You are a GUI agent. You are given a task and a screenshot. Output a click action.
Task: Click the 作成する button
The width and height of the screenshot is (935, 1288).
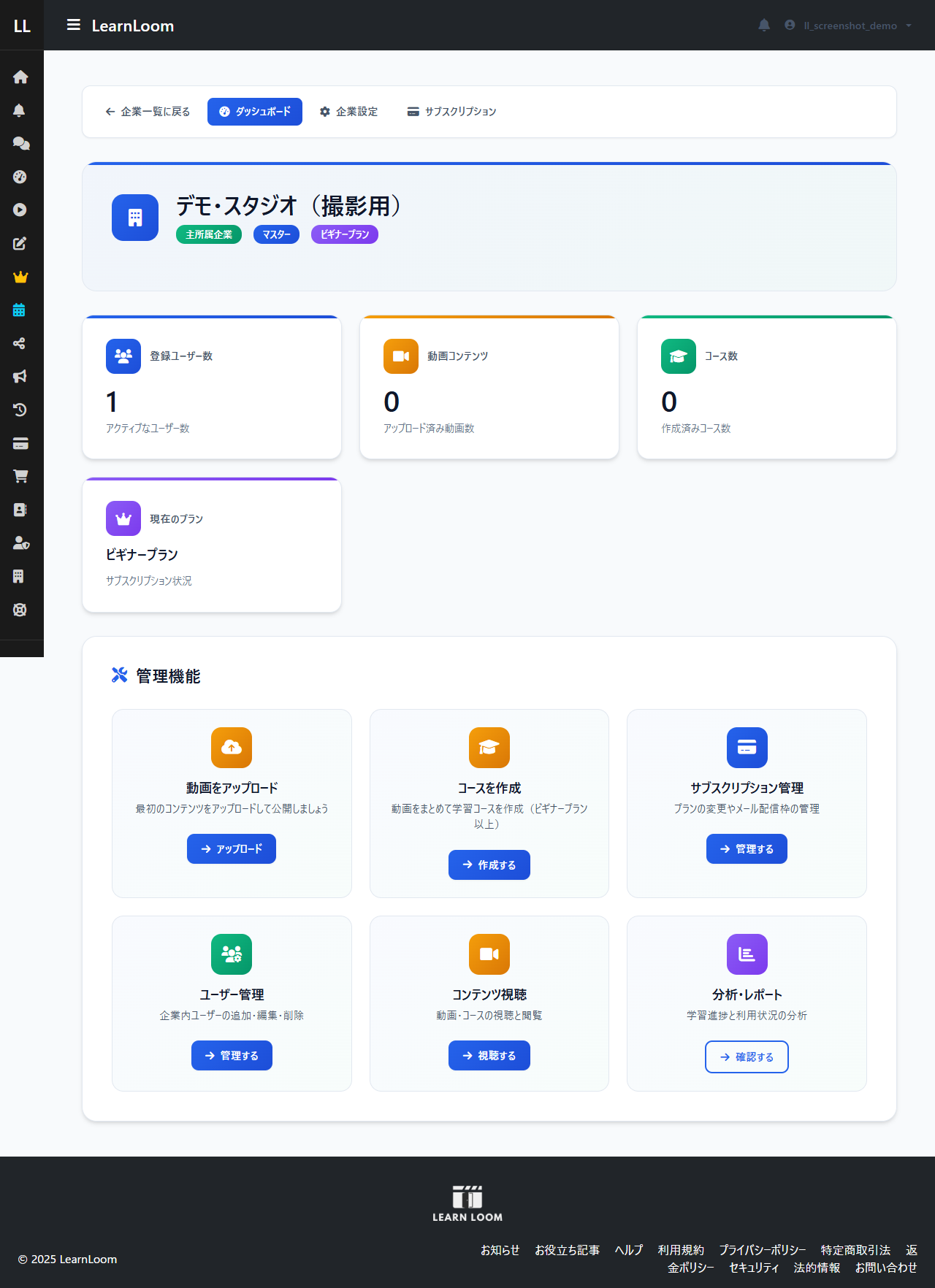(x=489, y=865)
